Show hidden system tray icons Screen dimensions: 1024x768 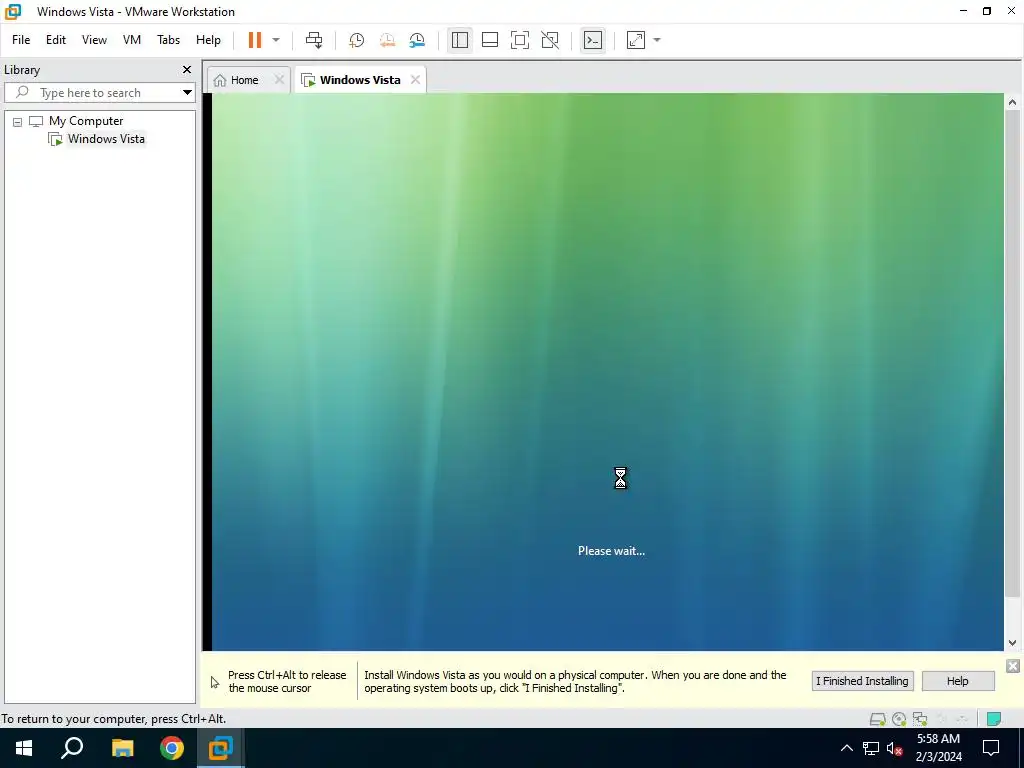[846, 748]
